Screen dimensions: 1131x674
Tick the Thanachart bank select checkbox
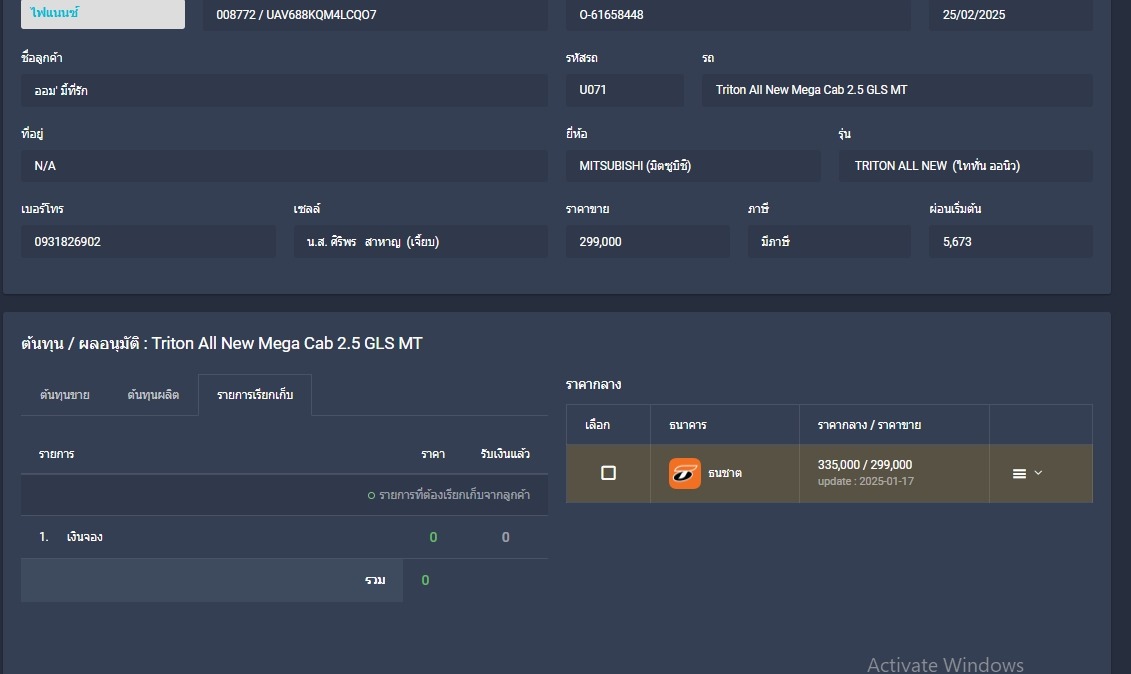pyautogui.click(x=608, y=473)
